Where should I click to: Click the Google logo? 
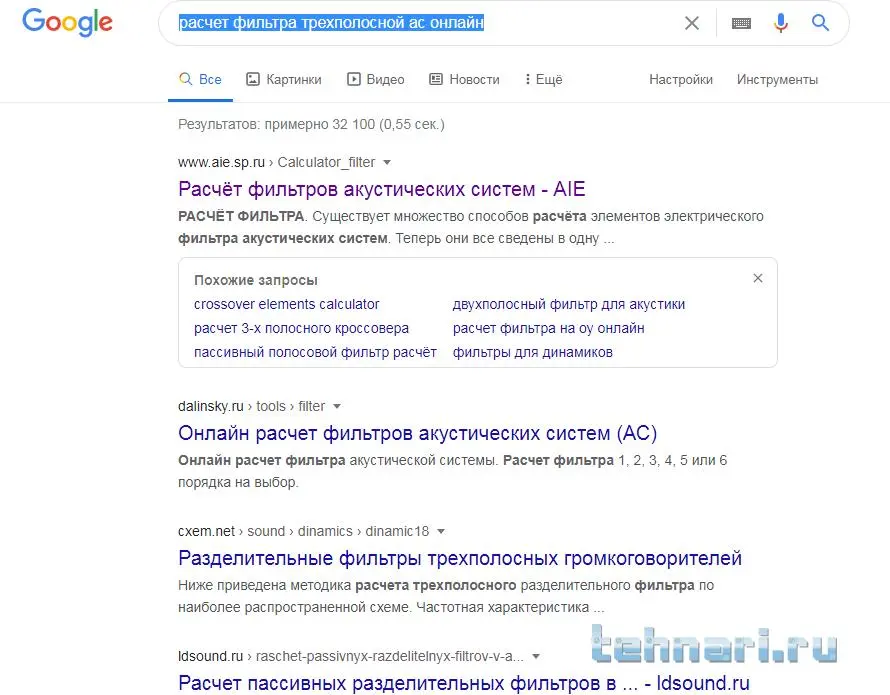(67, 23)
